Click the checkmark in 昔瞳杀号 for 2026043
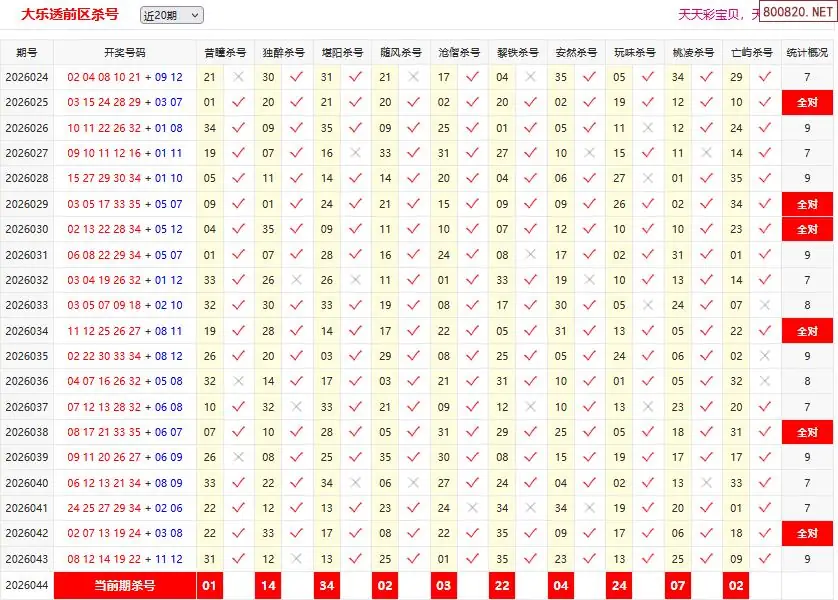This screenshot has height=600, width=838. coord(238,559)
